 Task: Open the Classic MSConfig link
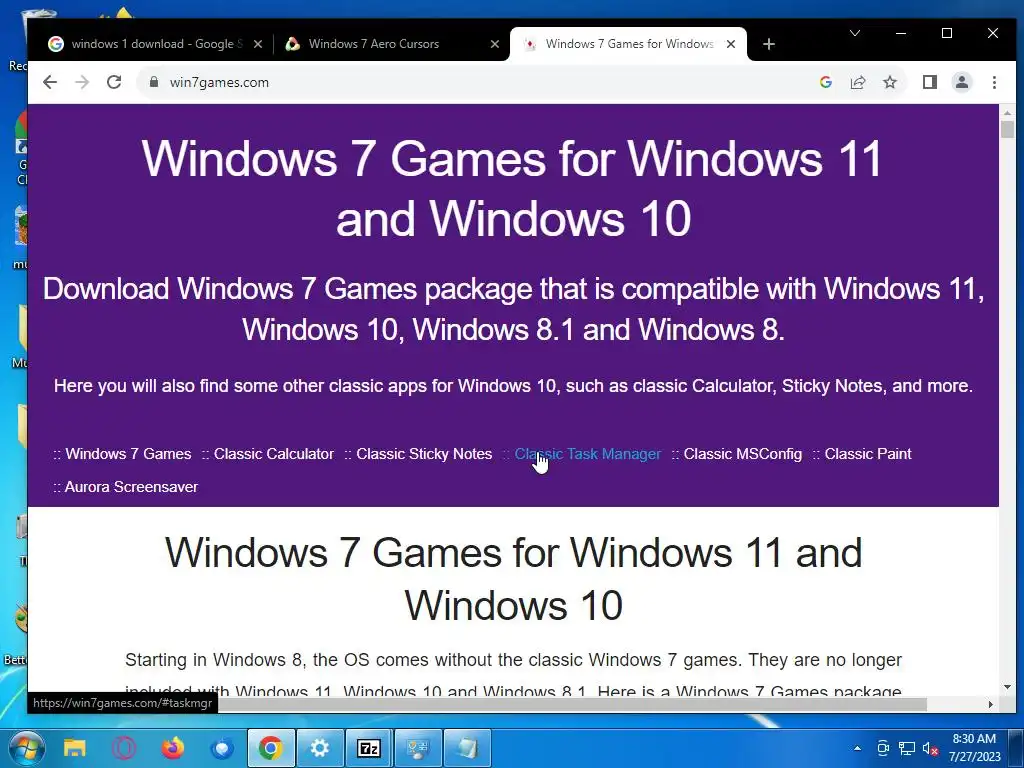click(743, 454)
